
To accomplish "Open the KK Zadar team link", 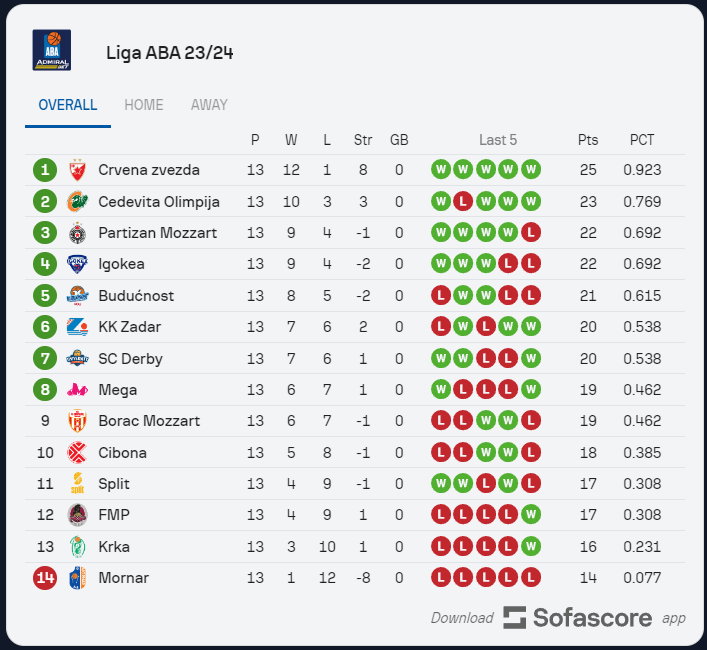I will point(129,327).
